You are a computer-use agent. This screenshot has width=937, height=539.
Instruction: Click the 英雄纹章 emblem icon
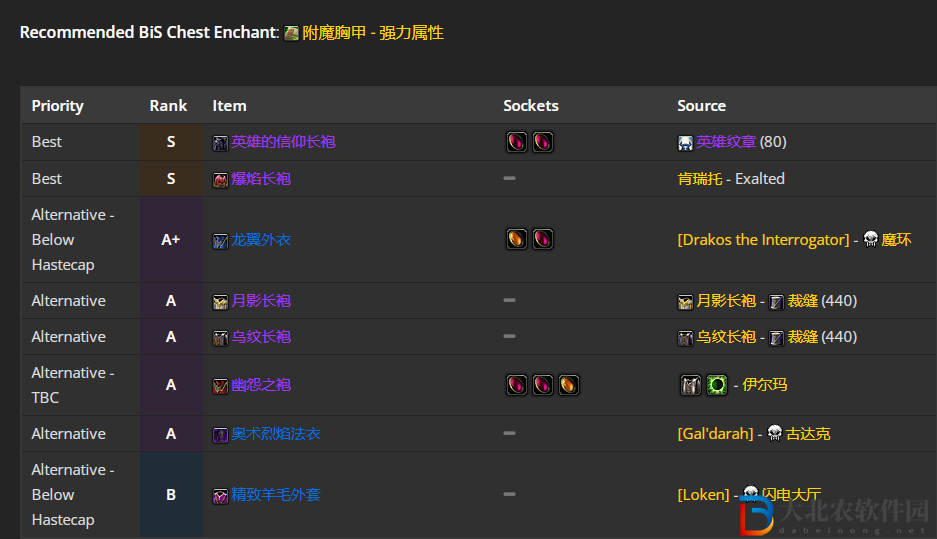[x=685, y=143]
